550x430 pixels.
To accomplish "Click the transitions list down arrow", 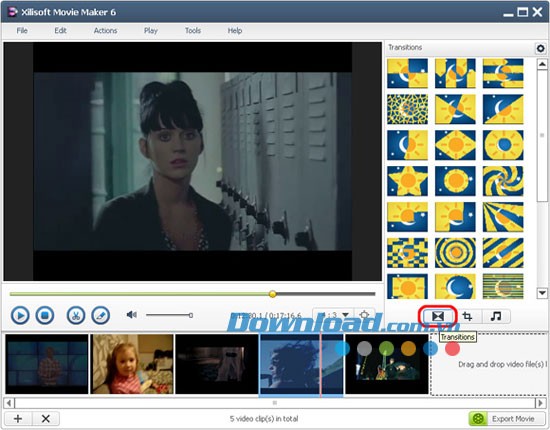I will pyautogui.click(x=542, y=293).
